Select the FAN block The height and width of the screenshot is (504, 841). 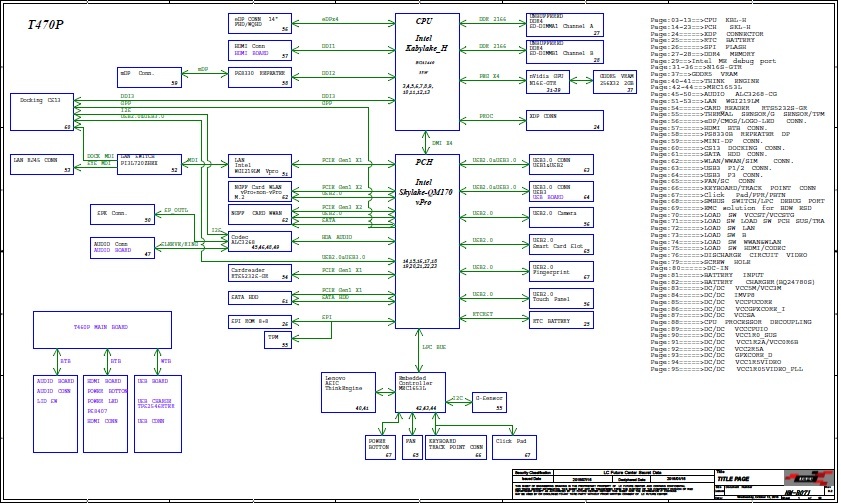412,448
